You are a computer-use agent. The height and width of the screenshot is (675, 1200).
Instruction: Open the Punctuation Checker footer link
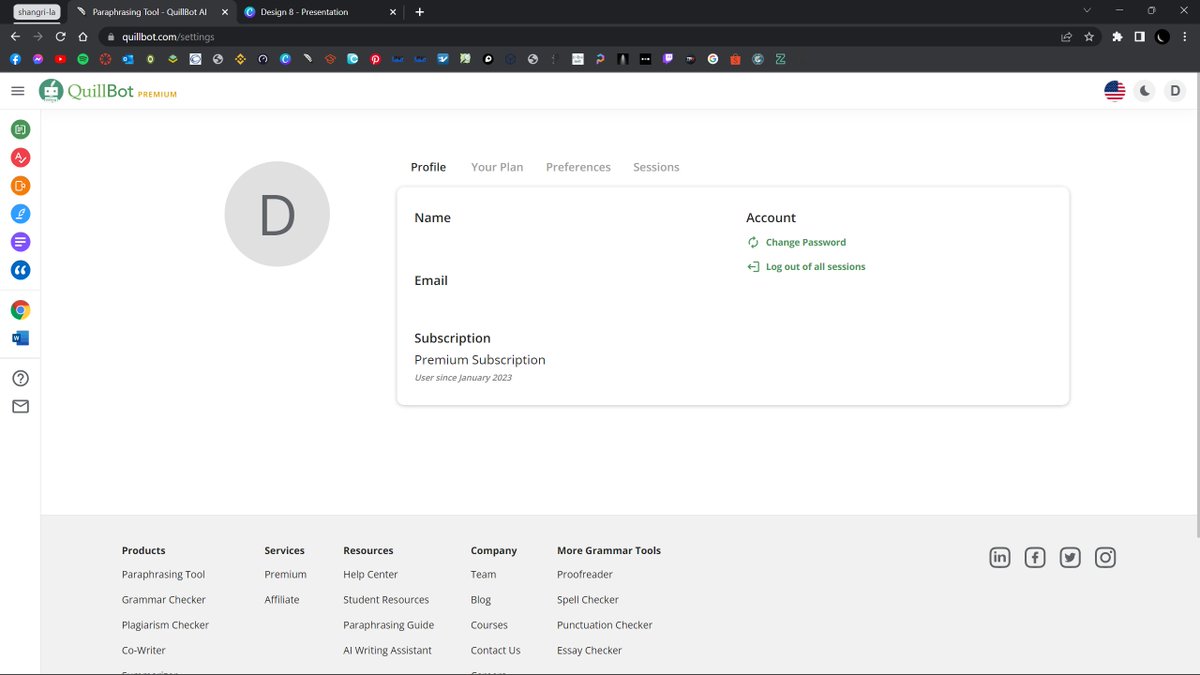tap(605, 625)
